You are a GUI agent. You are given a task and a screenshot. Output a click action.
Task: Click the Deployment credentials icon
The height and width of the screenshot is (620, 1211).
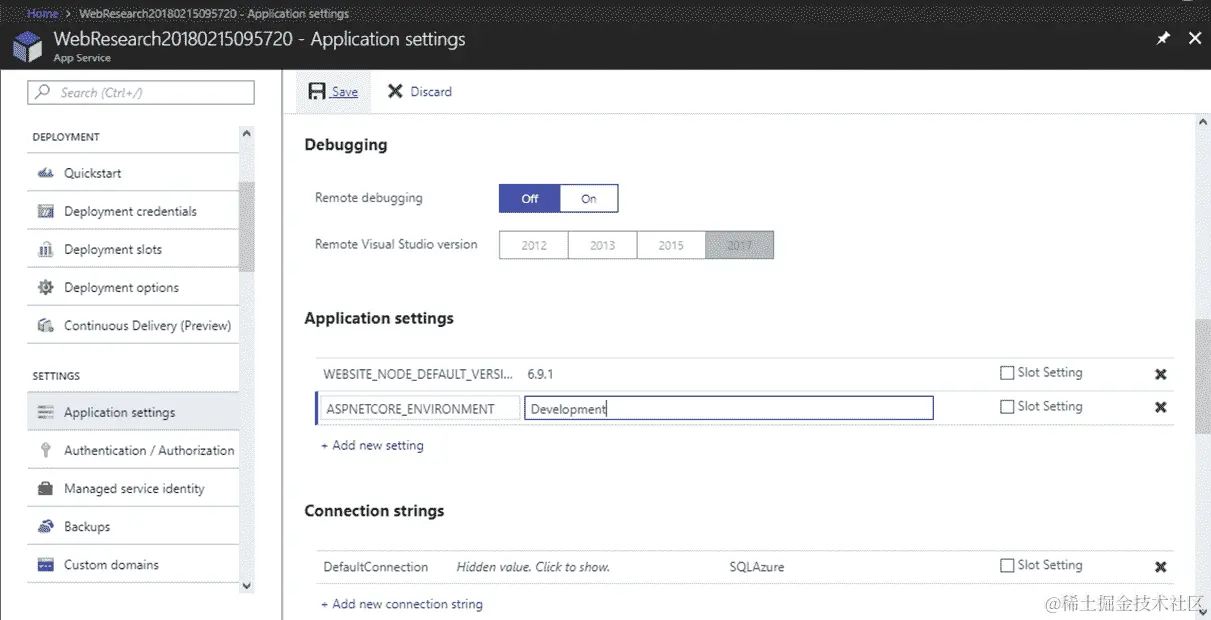[x=45, y=211]
